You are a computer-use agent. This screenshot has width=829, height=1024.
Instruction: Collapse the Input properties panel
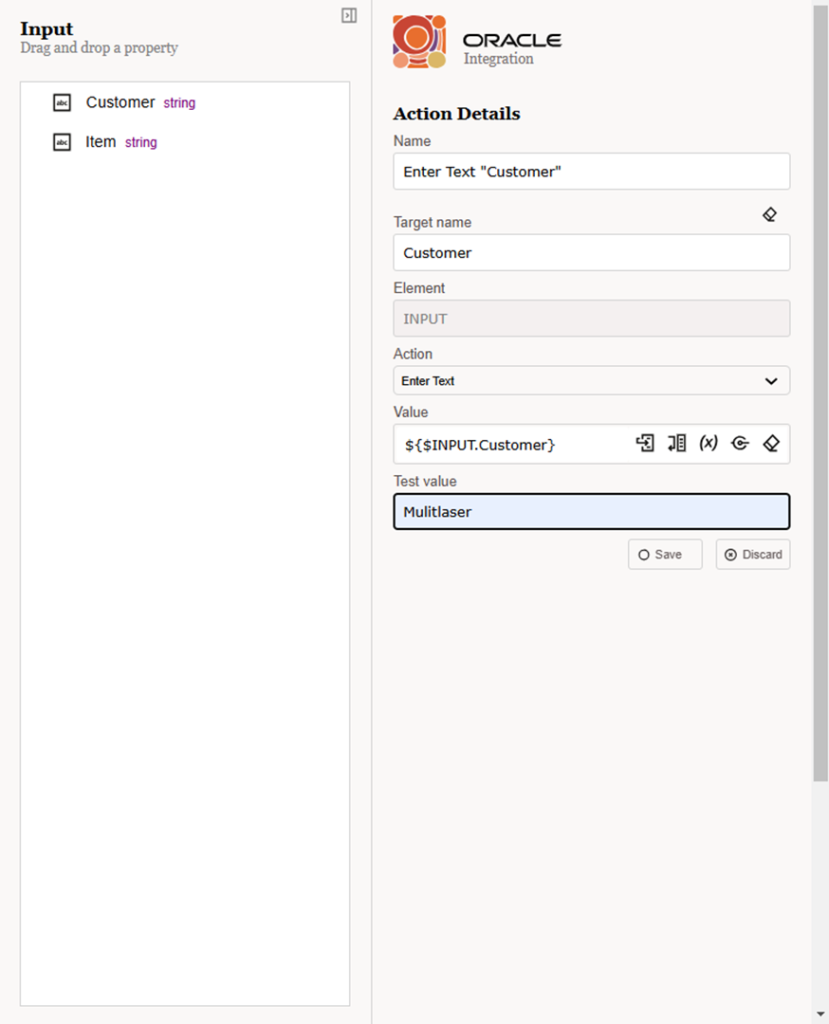pos(348,15)
